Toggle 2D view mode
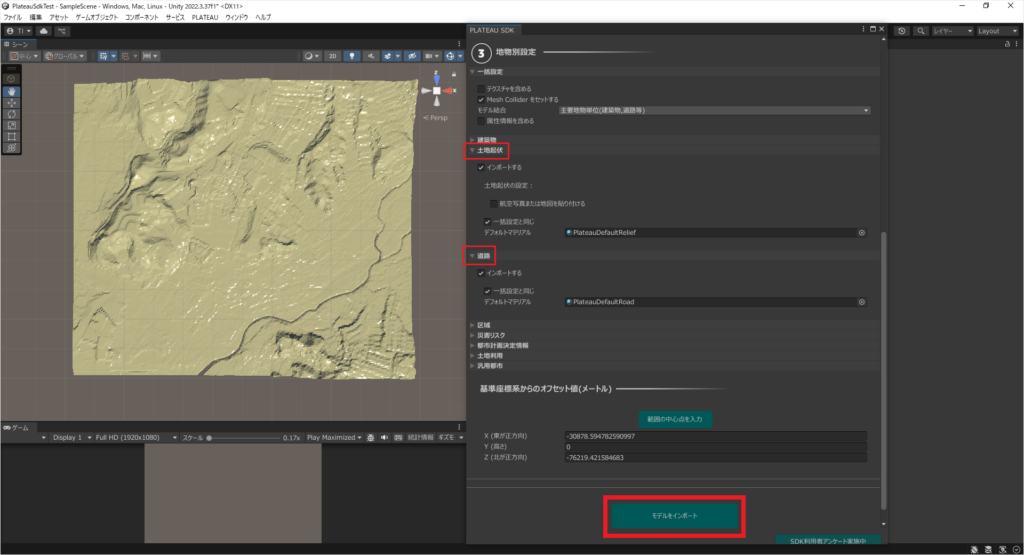1024x555 pixels. [x=332, y=56]
